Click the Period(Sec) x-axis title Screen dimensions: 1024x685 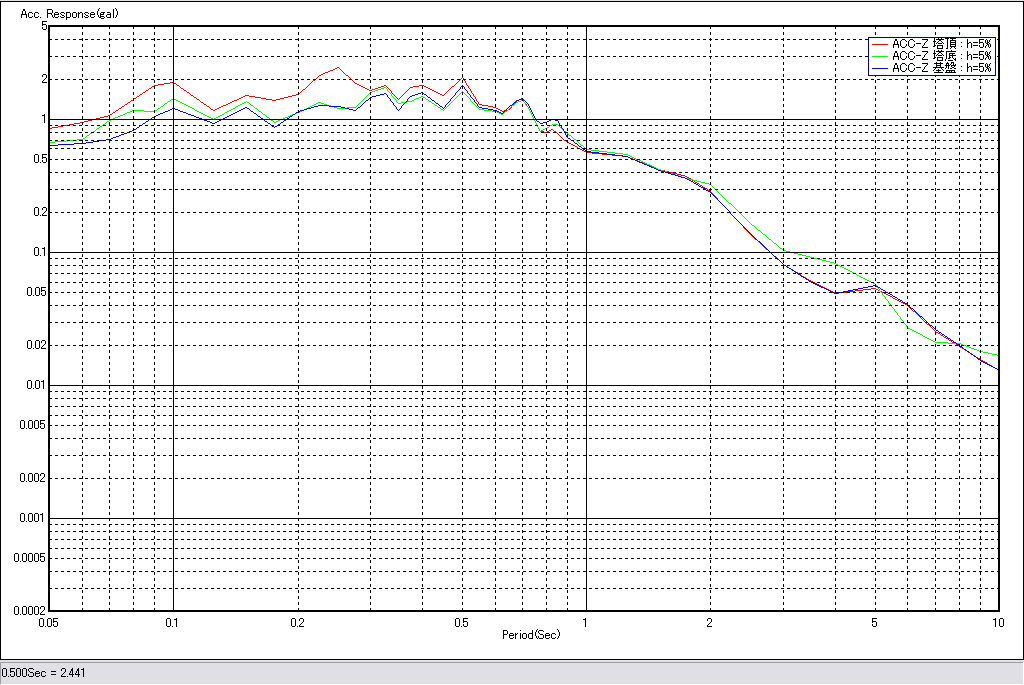531,635
